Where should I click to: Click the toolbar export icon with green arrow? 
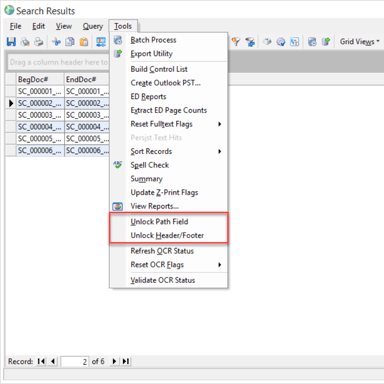326,42
